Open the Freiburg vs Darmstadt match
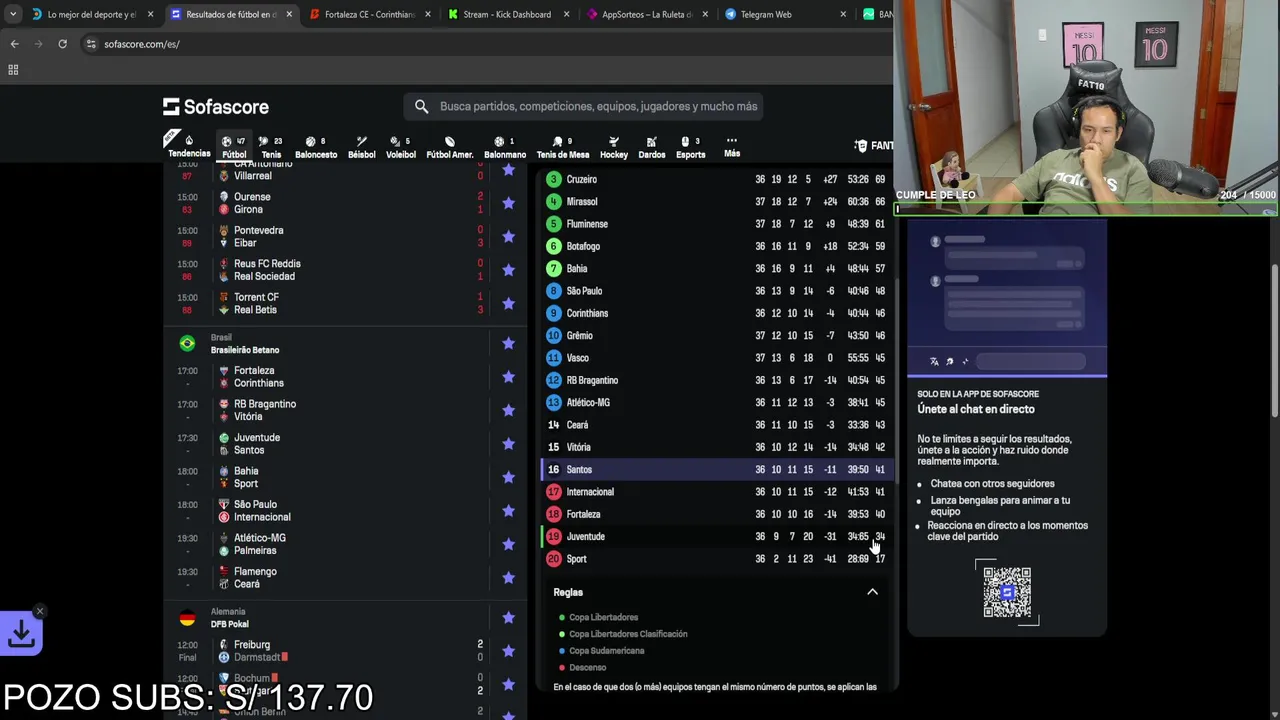 coord(345,651)
